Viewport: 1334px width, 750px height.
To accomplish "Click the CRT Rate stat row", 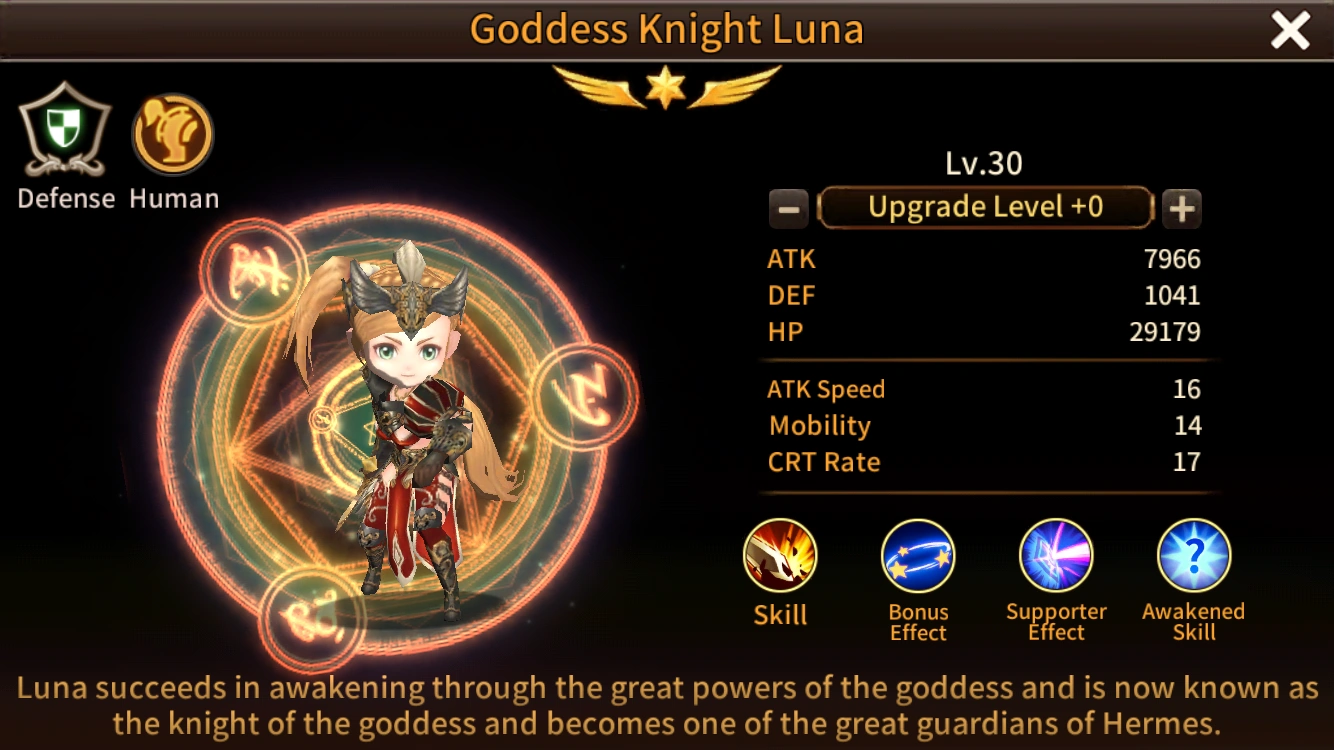I will 984,462.
